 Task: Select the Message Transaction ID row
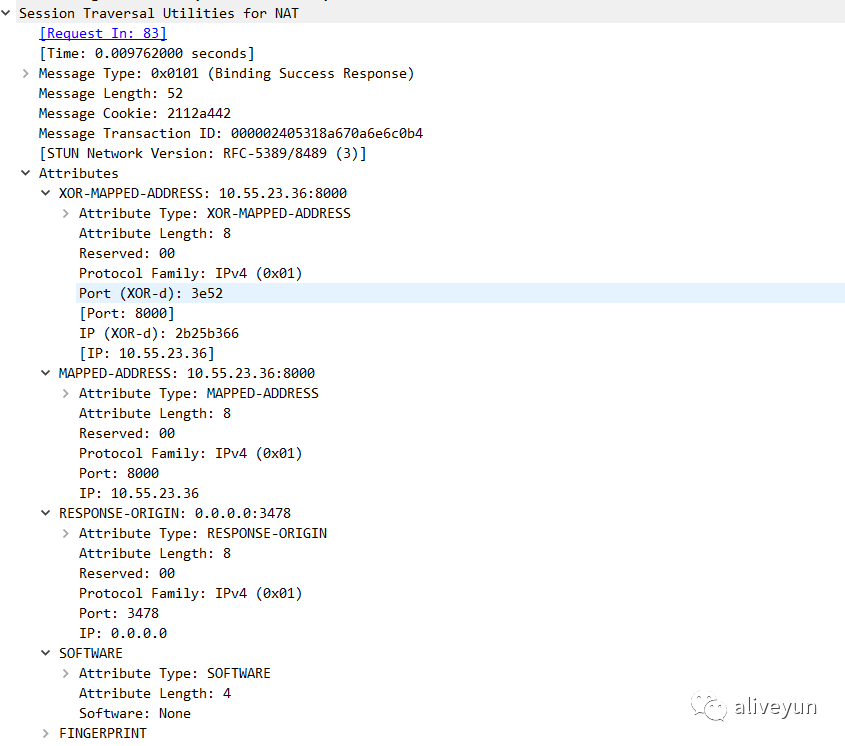[230, 133]
